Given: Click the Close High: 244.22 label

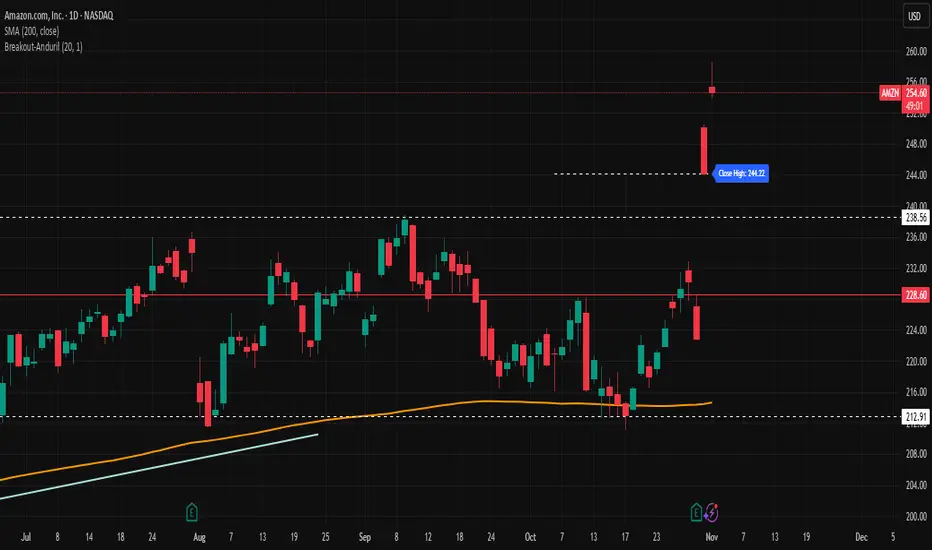Looking at the screenshot, I should [741, 173].
